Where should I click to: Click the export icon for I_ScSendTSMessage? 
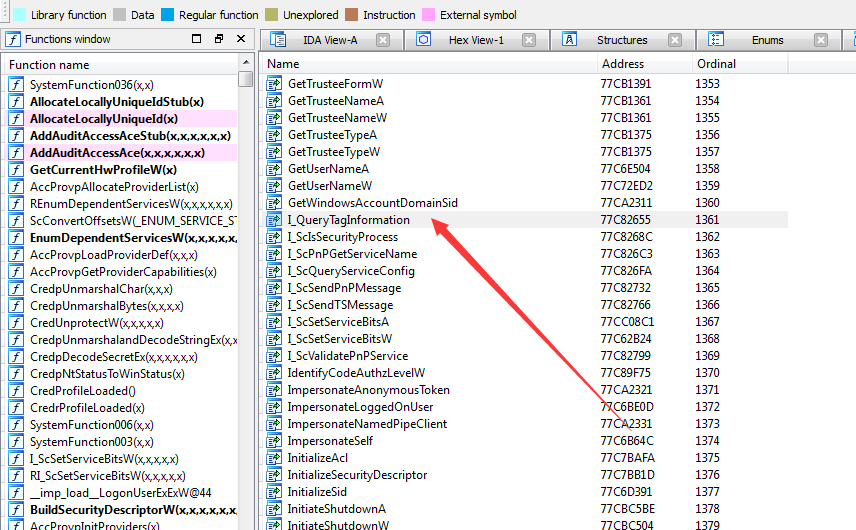[x=274, y=305]
